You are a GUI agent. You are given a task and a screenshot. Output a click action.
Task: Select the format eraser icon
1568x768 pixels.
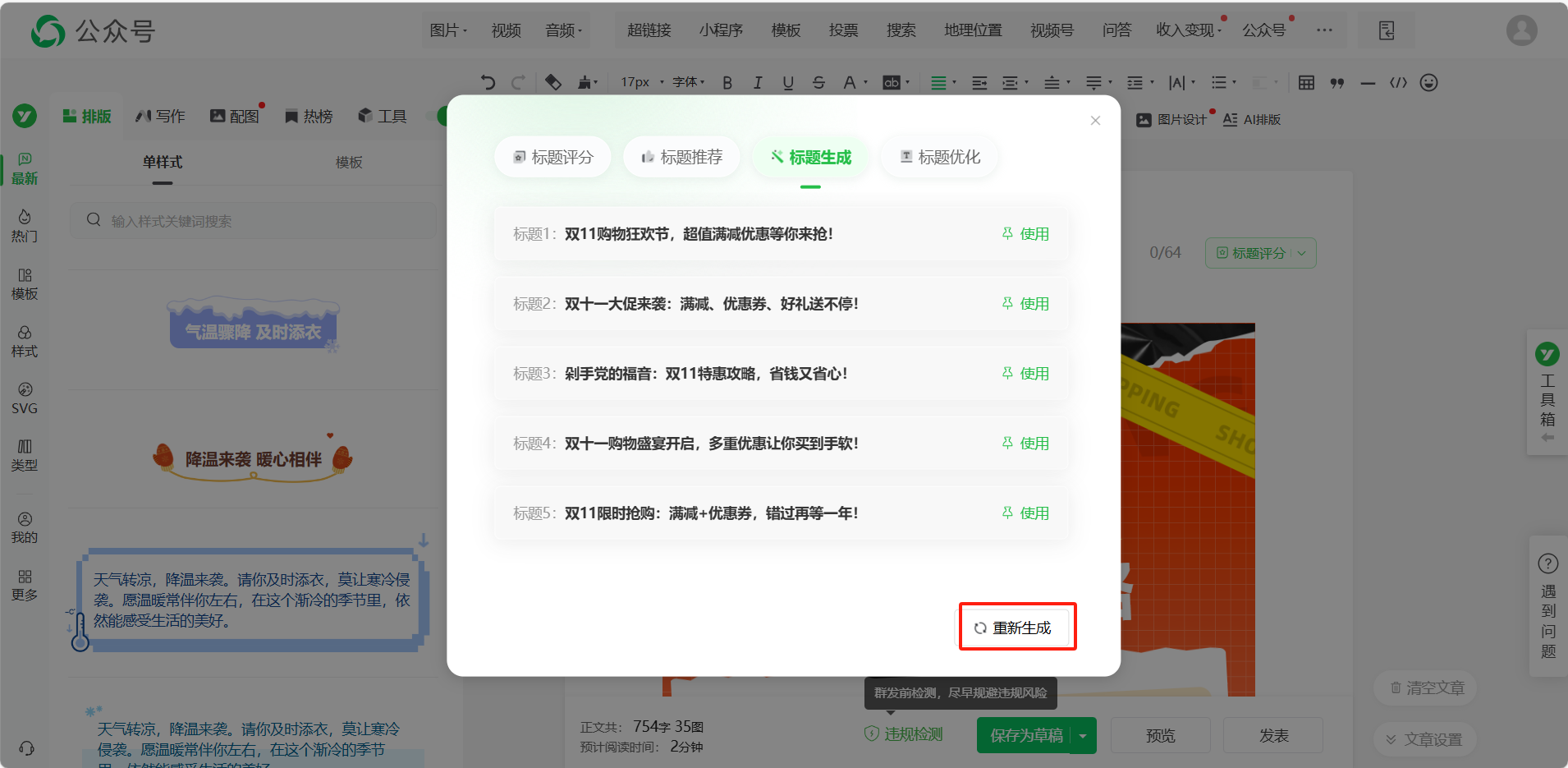pos(553,82)
